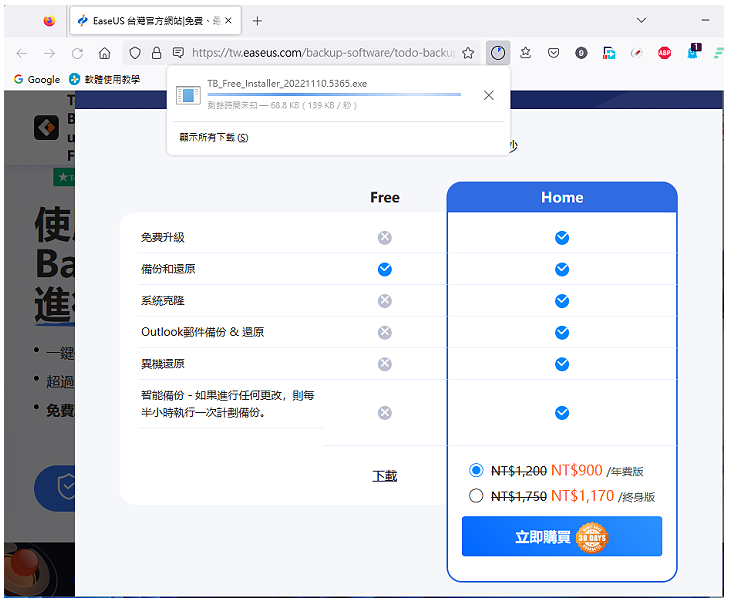Select the Free plan column header
Image resolution: width=730 pixels, height=604 pixels.
pos(385,197)
